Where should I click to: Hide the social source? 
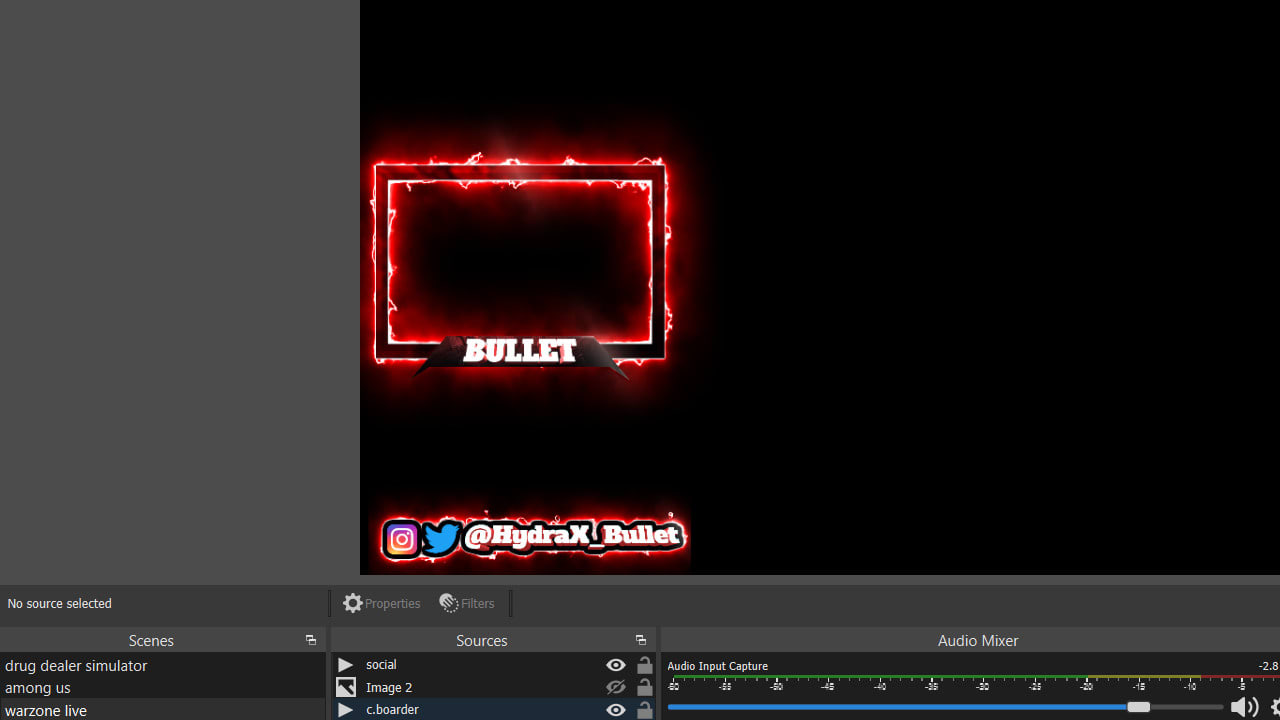pyautogui.click(x=616, y=665)
